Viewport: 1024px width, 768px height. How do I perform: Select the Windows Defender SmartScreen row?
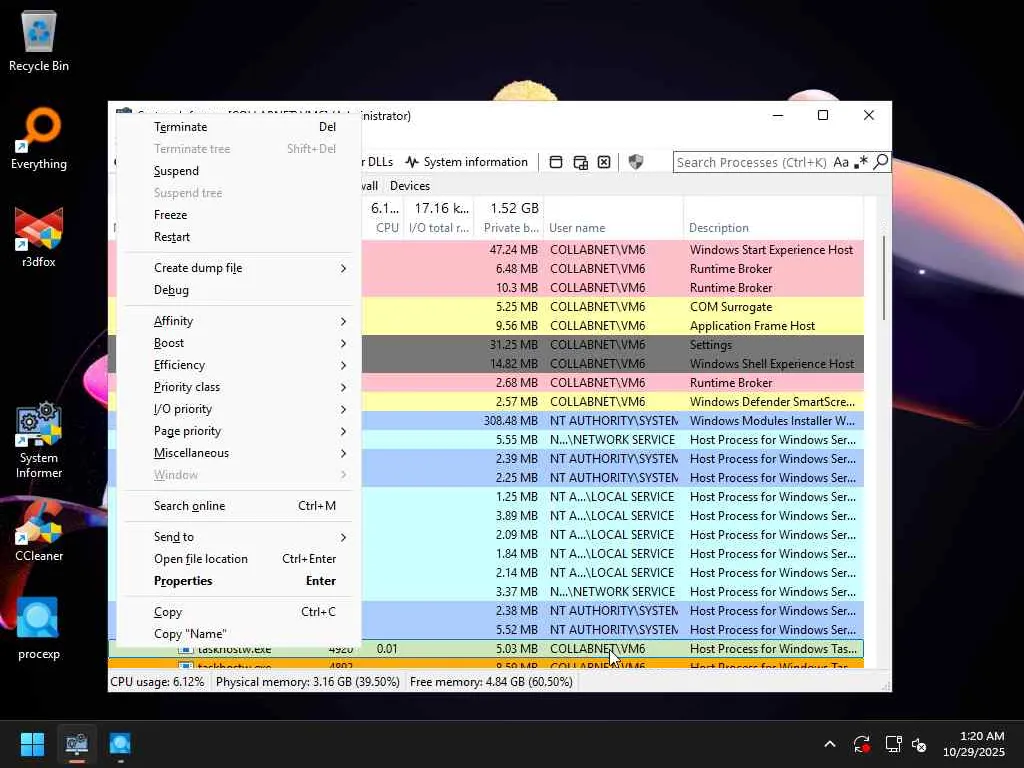pyautogui.click(x=613, y=402)
